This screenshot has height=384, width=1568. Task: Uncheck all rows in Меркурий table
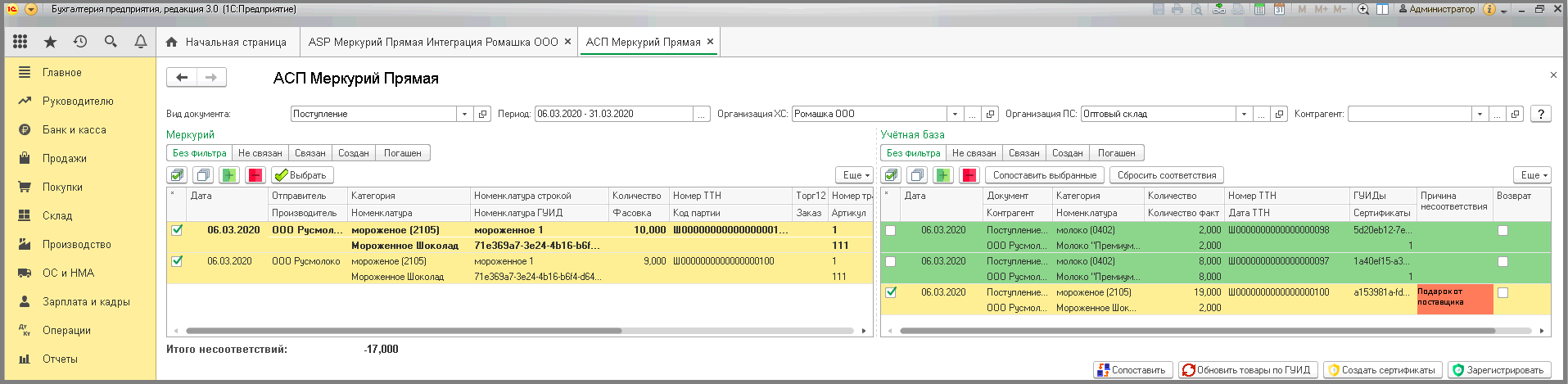tap(203, 175)
